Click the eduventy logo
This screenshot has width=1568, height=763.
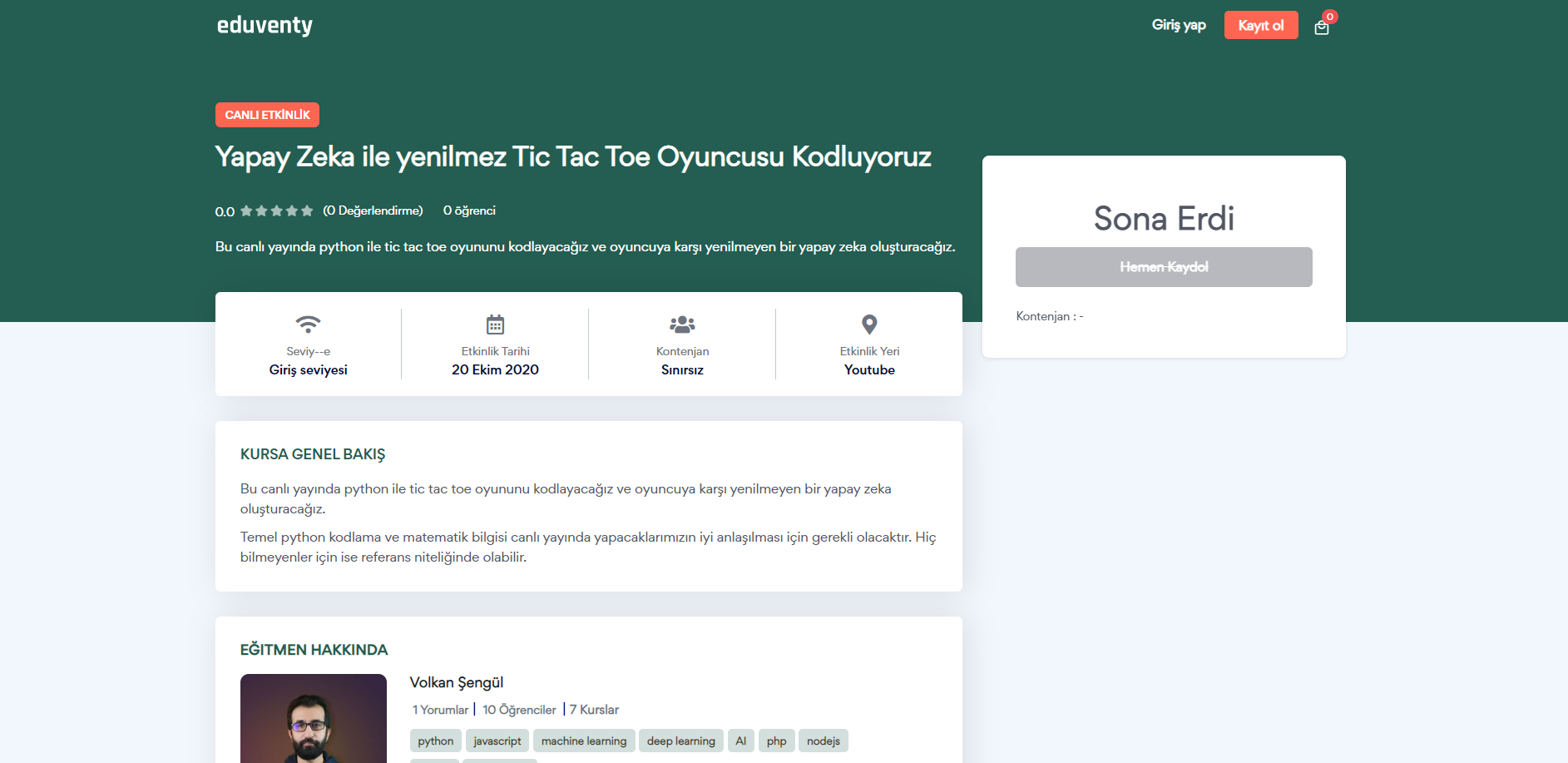(265, 26)
